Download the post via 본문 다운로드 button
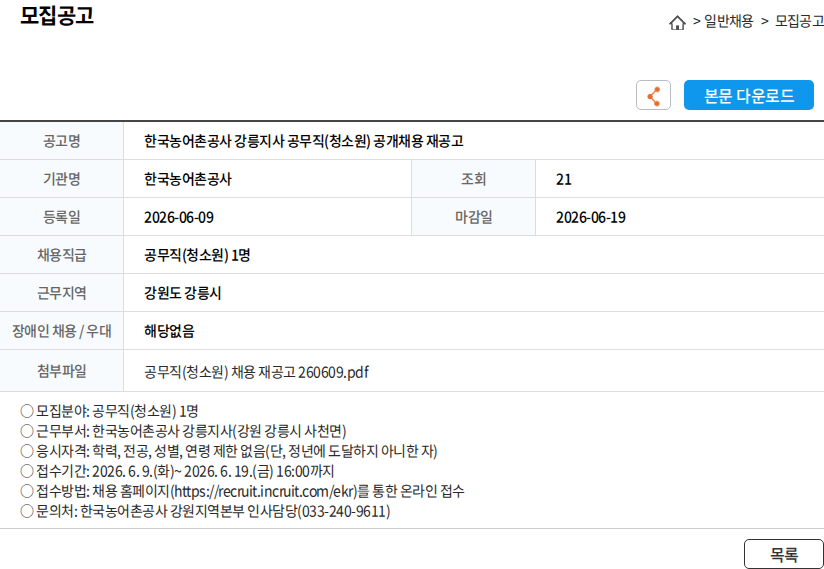Viewport: 824px width, 569px height. tap(749, 95)
